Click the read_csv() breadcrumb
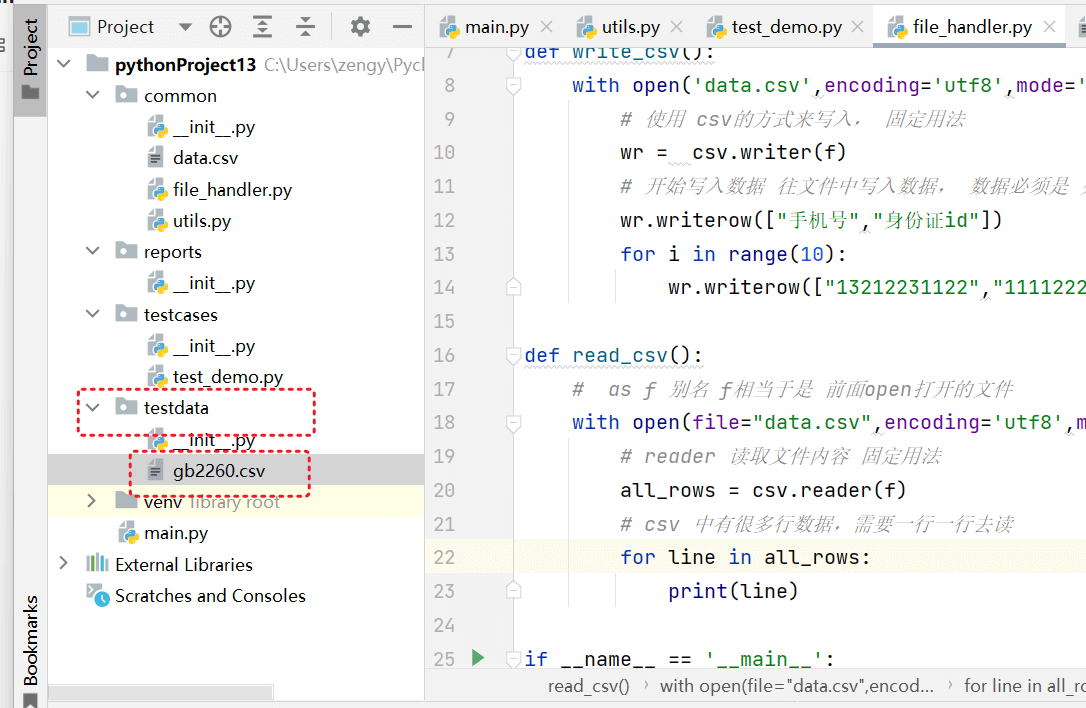The image size is (1086, 708). pos(589,686)
